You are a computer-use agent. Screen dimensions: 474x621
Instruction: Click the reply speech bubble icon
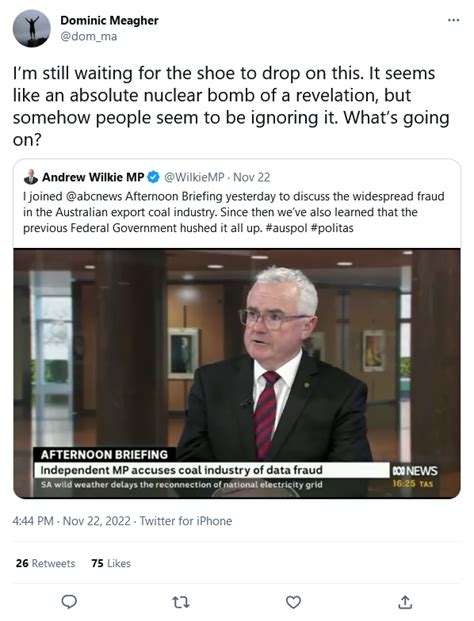pos(69,602)
